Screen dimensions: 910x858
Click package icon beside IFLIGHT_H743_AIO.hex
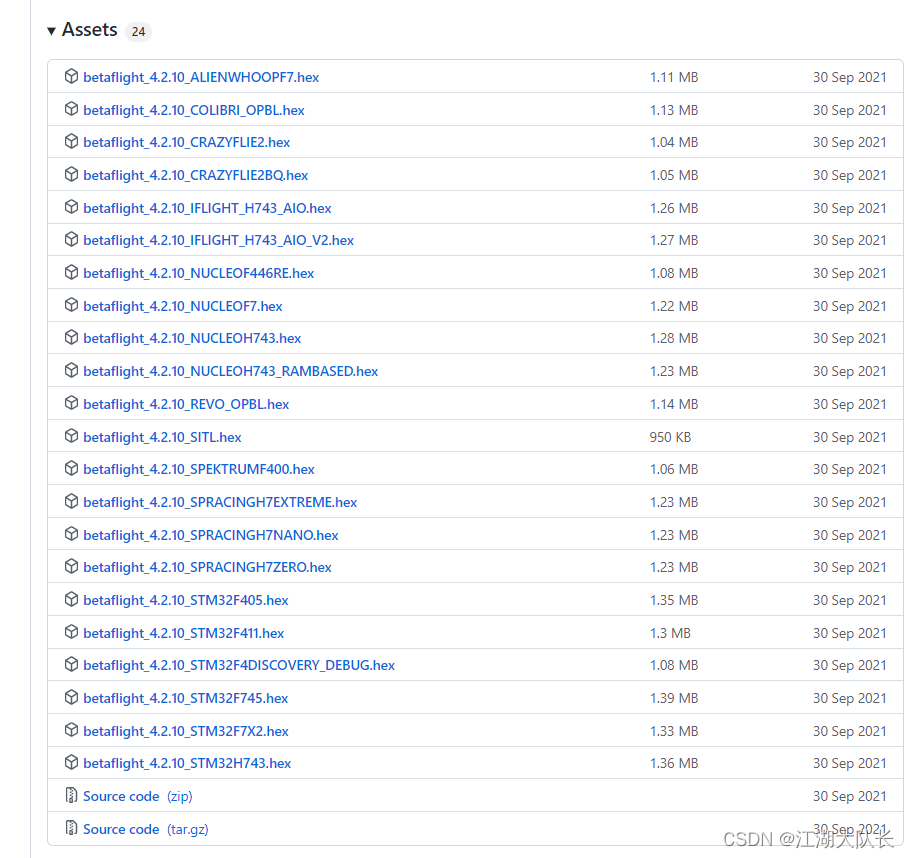click(x=71, y=207)
